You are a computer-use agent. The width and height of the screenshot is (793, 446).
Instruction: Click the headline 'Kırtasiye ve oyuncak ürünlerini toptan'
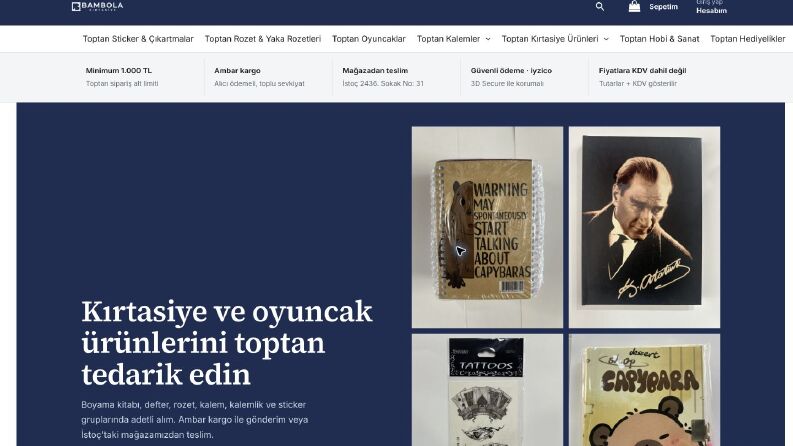tap(227, 327)
